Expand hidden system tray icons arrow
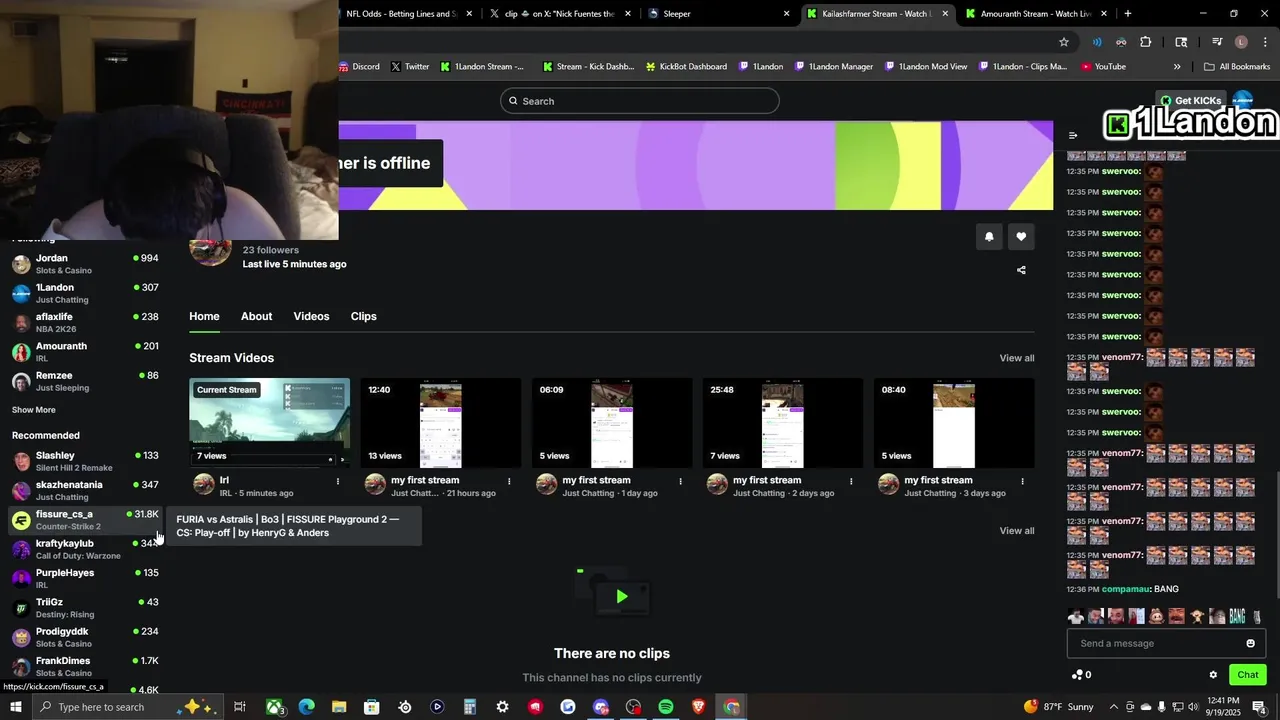This screenshot has height=720, width=1280. pos(1114,707)
